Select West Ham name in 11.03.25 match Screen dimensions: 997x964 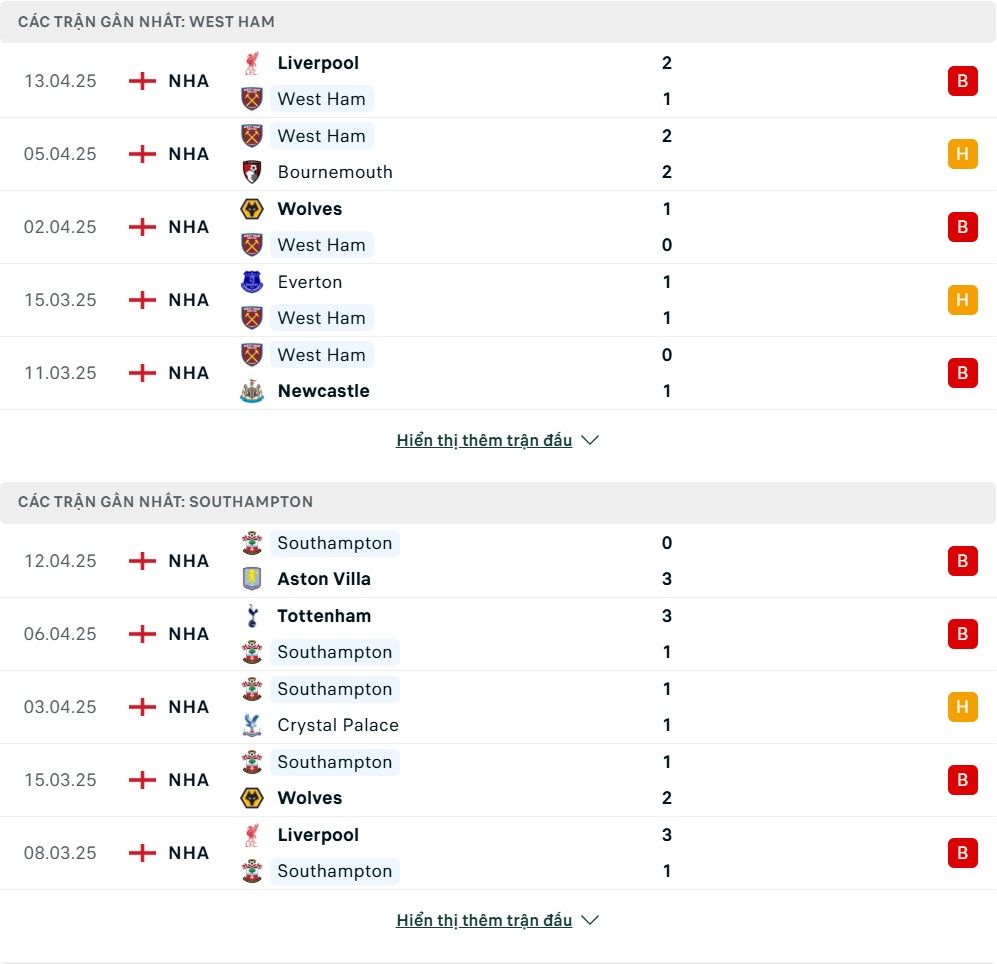coord(322,355)
